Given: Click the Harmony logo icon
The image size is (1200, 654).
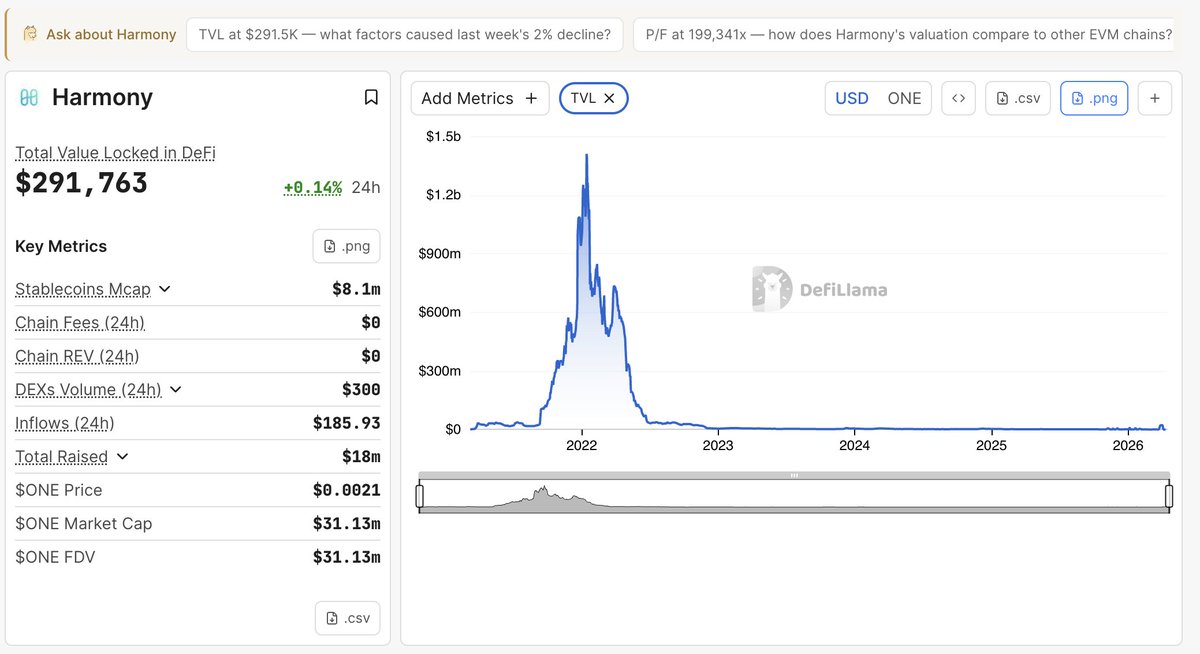Looking at the screenshot, I should (x=29, y=97).
